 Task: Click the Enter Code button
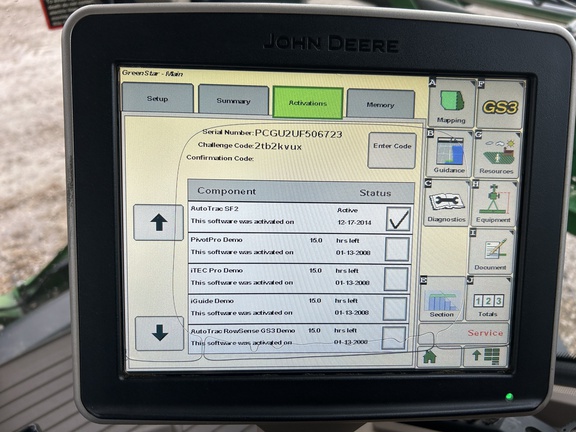tap(392, 151)
